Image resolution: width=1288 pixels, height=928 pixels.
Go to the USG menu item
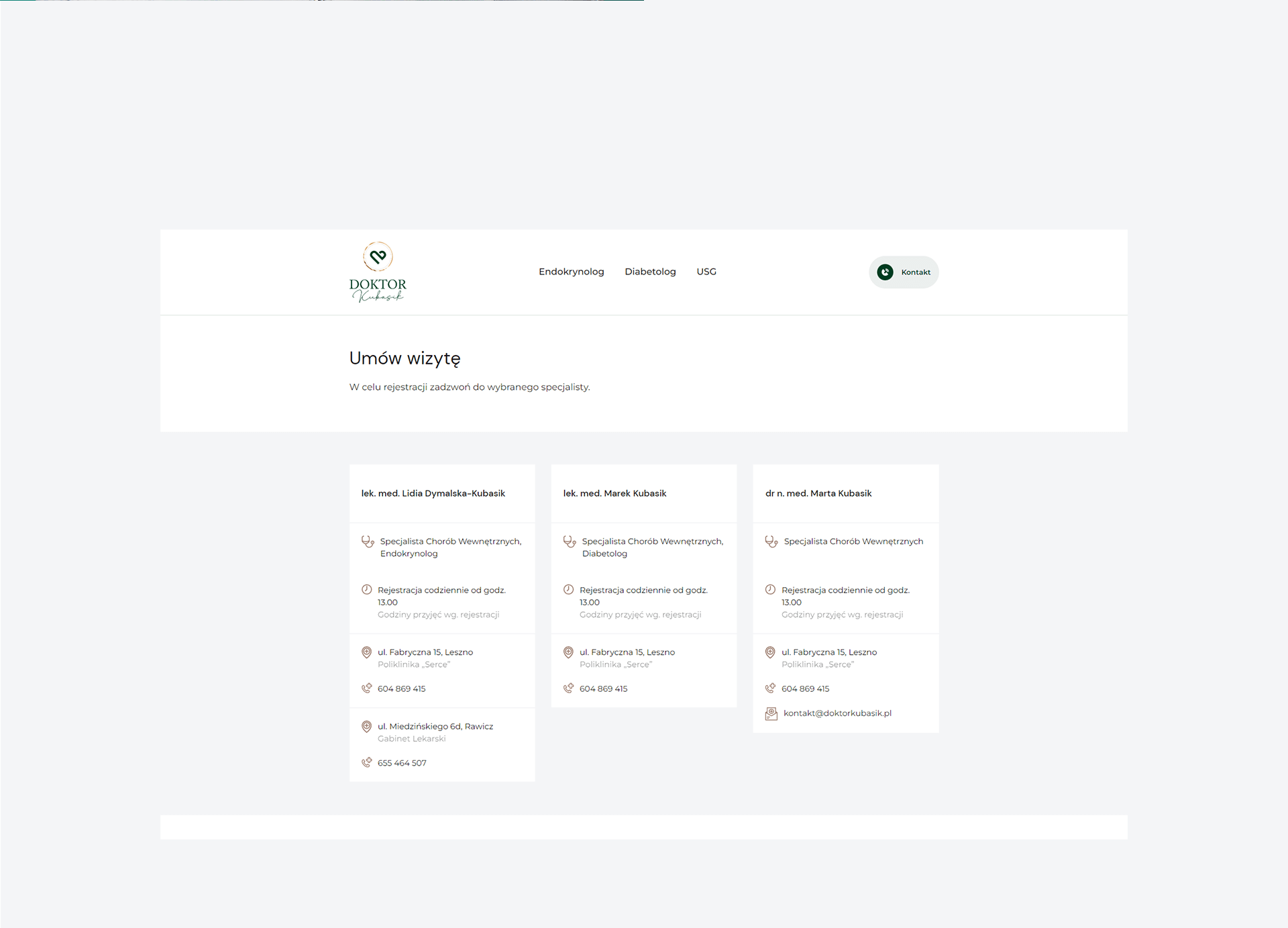coord(706,272)
